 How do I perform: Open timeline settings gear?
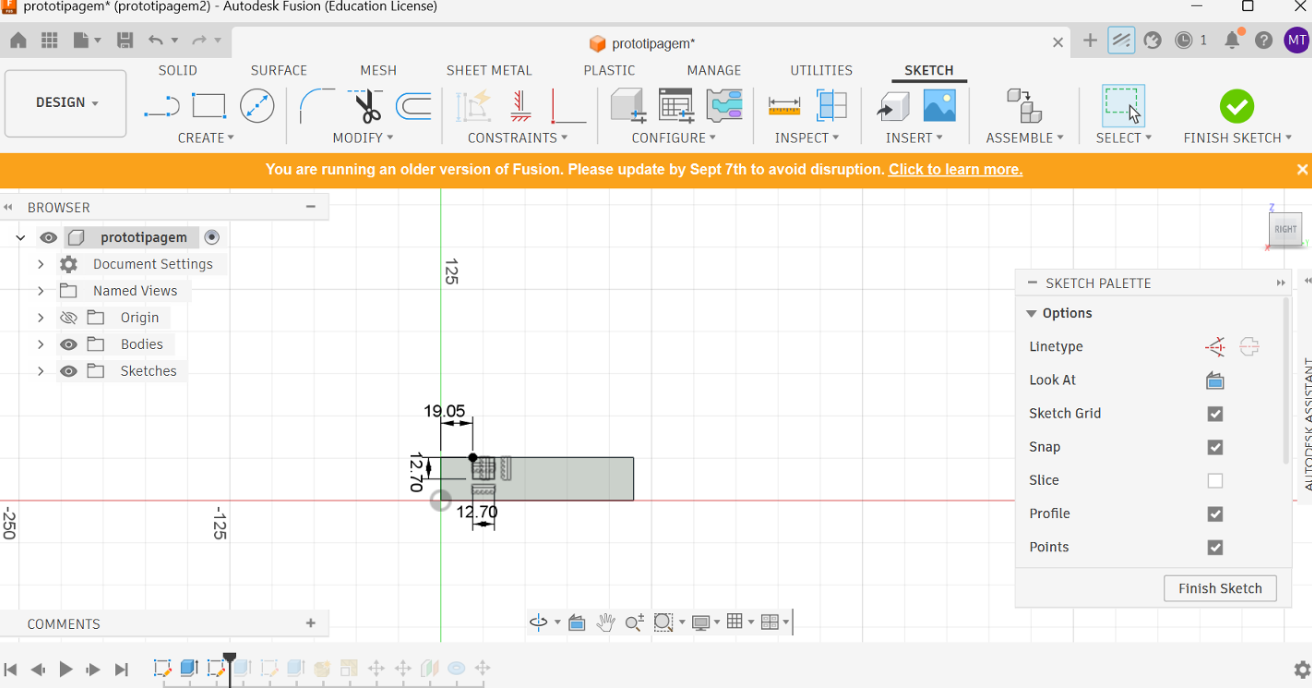click(1302, 669)
